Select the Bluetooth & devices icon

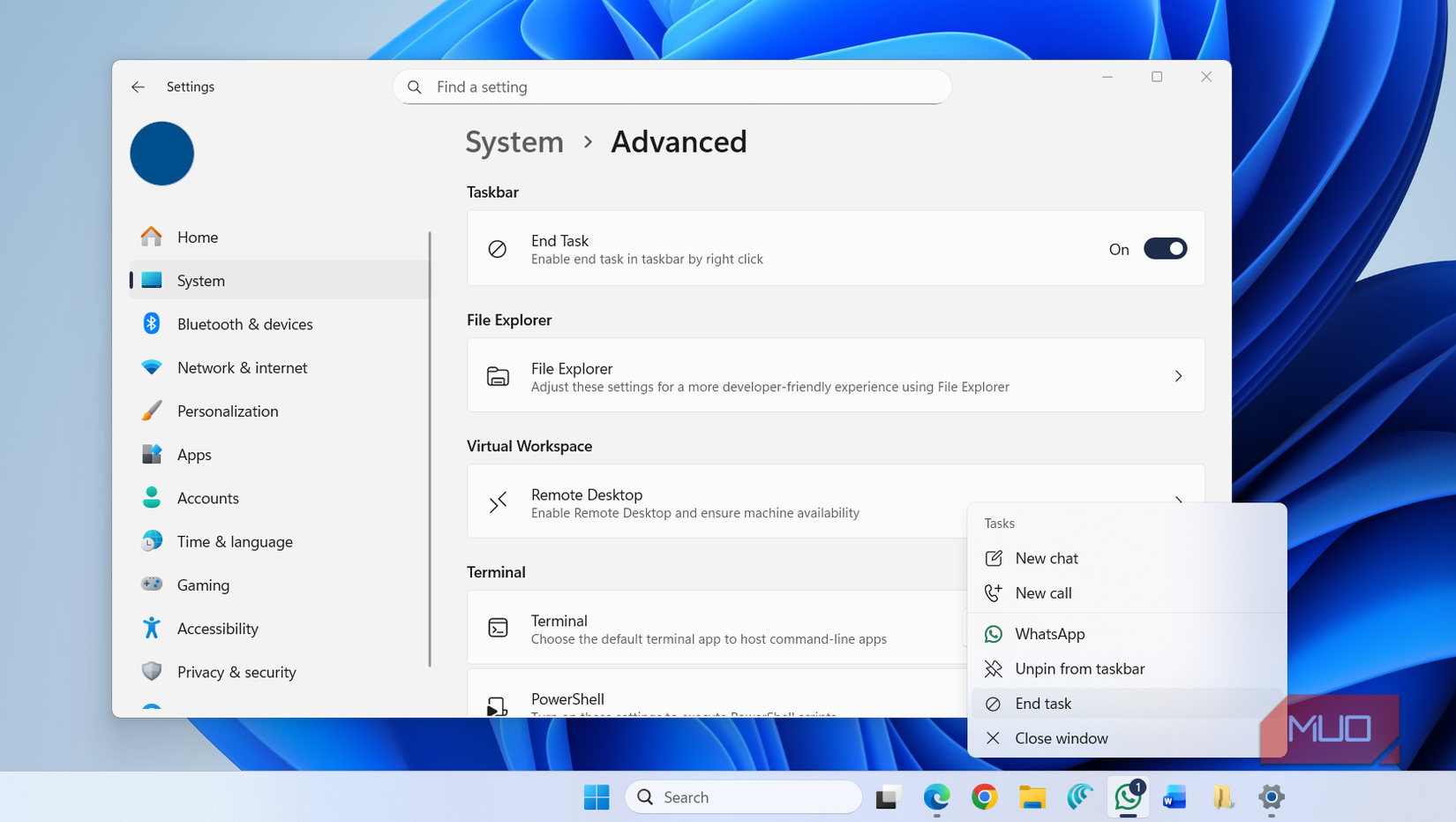[x=152, y=324]
